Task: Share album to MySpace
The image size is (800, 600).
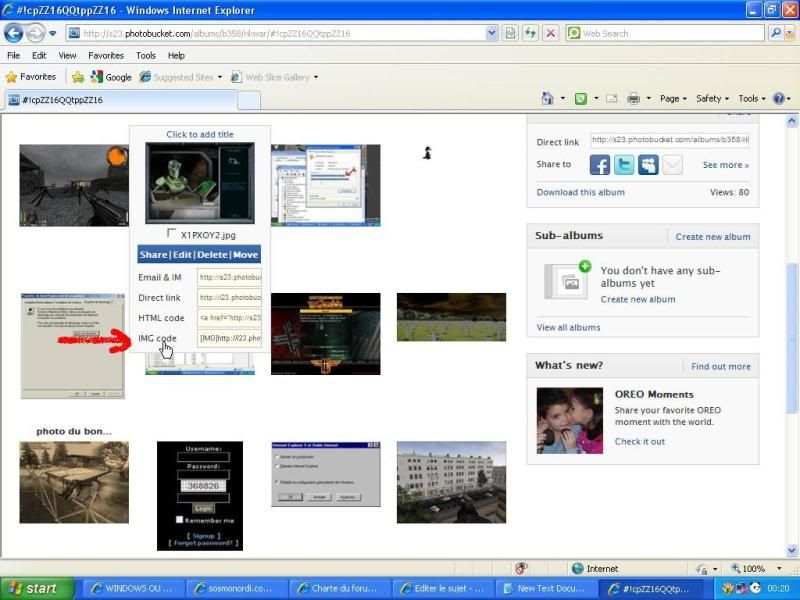Action: 648,165
